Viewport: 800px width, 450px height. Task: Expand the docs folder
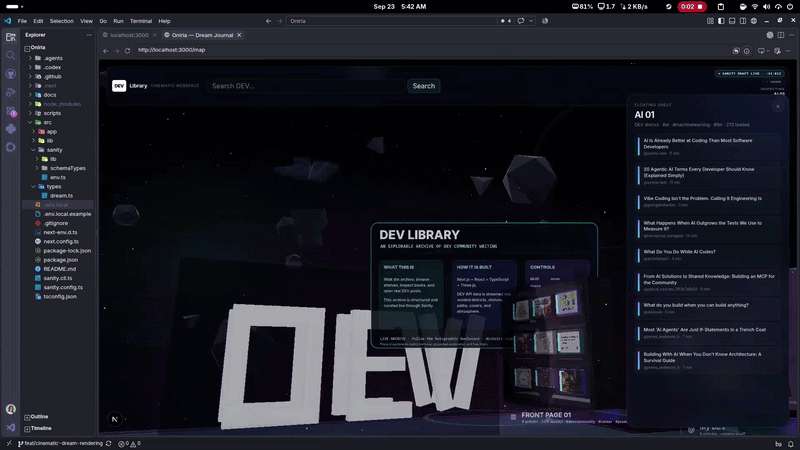tap(58, 95)
